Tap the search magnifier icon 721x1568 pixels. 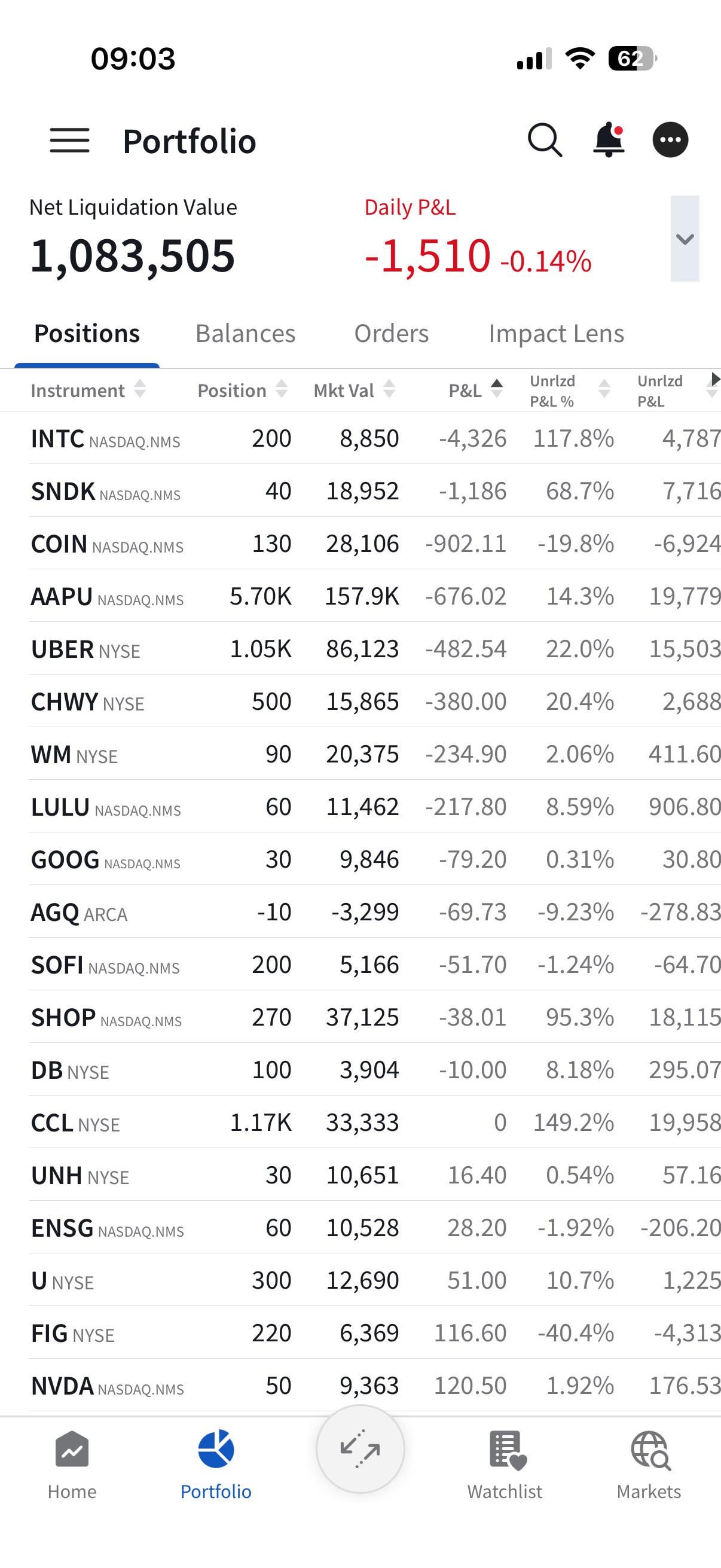point(544,141)
